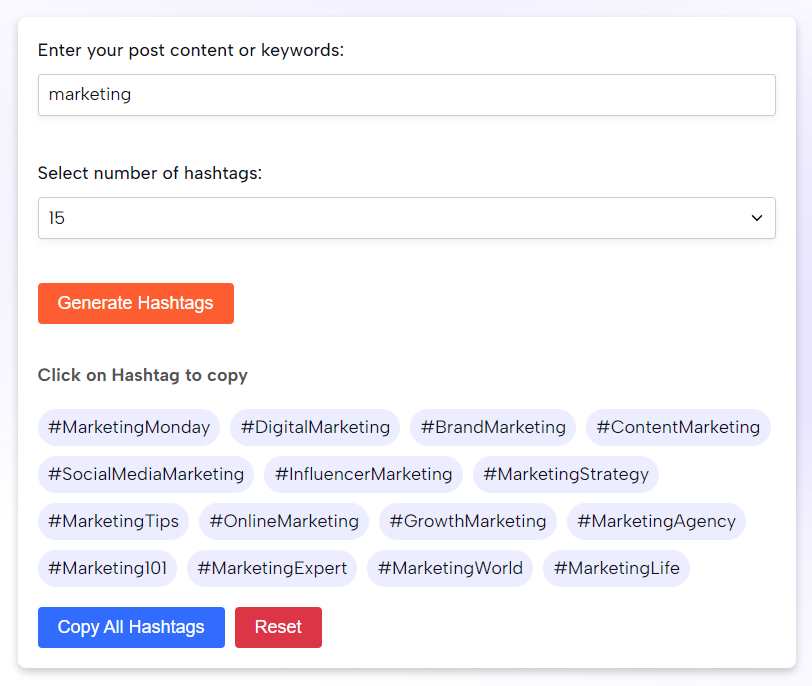Click the 'Select number of hashtags' label
The height and width of the screenshot is (686, 812).
point(150,173)
